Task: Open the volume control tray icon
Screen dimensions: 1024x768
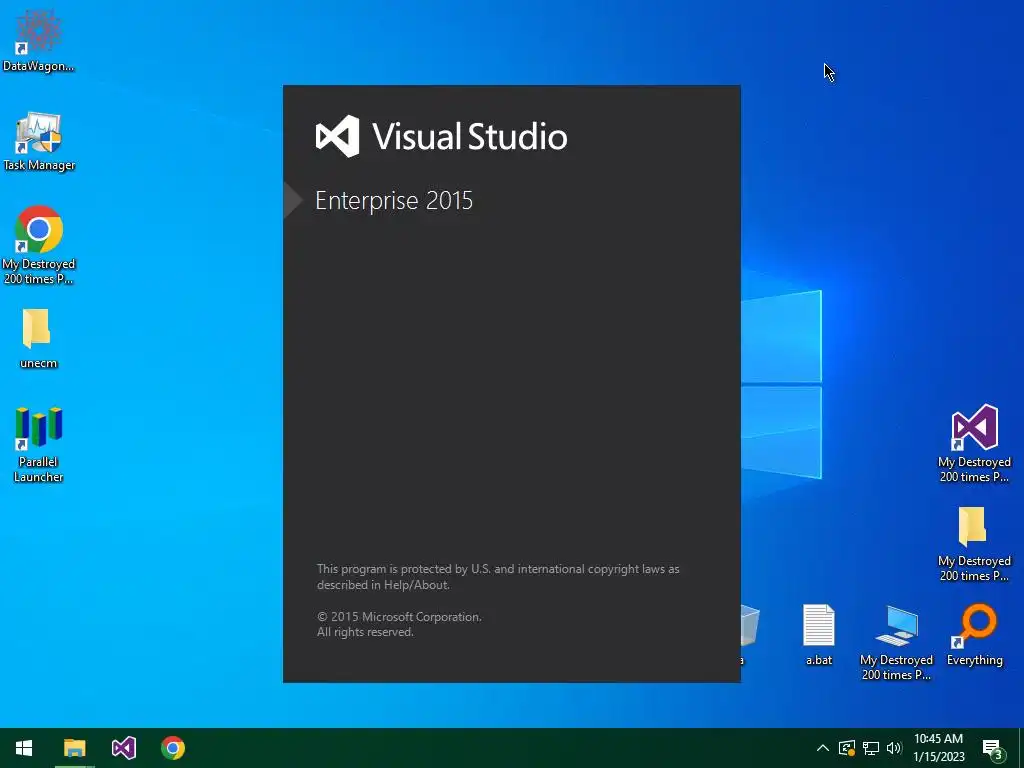Action: click(x=894, y=748)
